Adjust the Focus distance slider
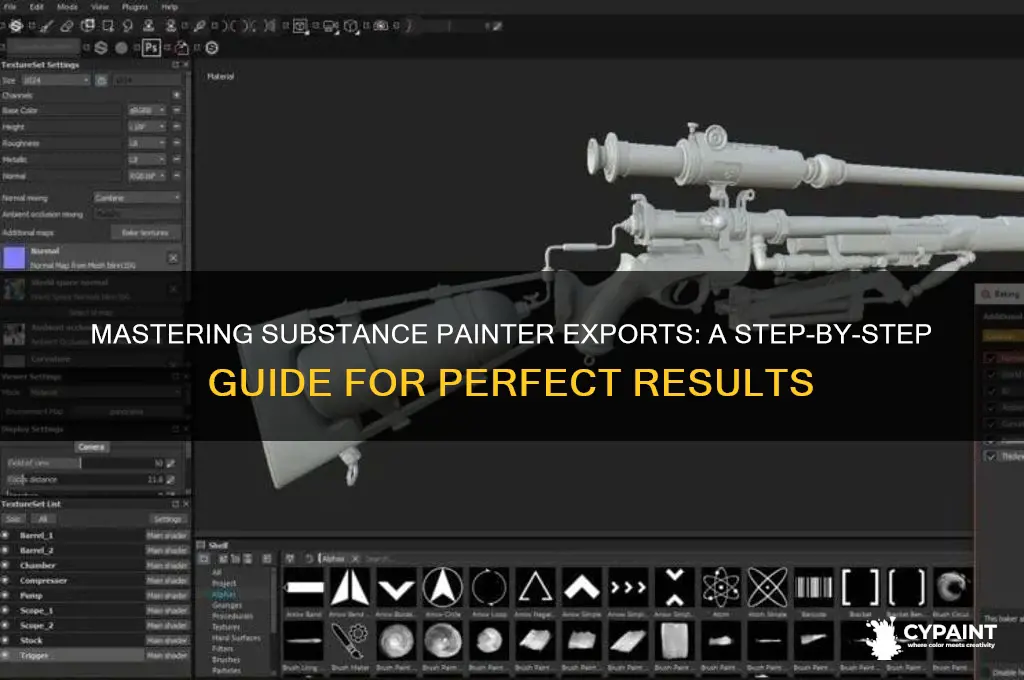Image resolution: width=1024 pixels, height=680 pixels. coord(86,479)
